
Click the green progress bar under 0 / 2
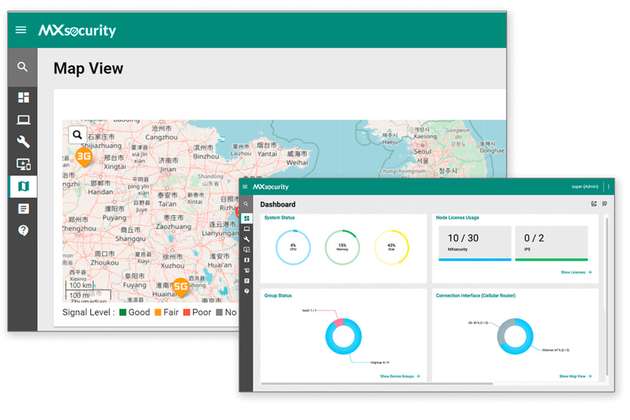[551, 260]
